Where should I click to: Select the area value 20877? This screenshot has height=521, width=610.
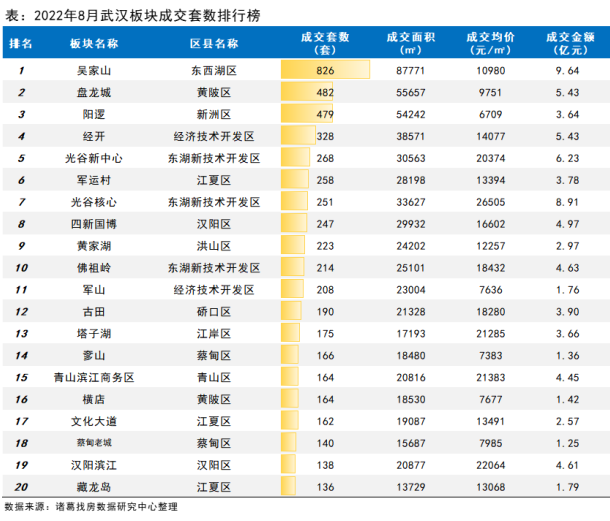(411, 465)
